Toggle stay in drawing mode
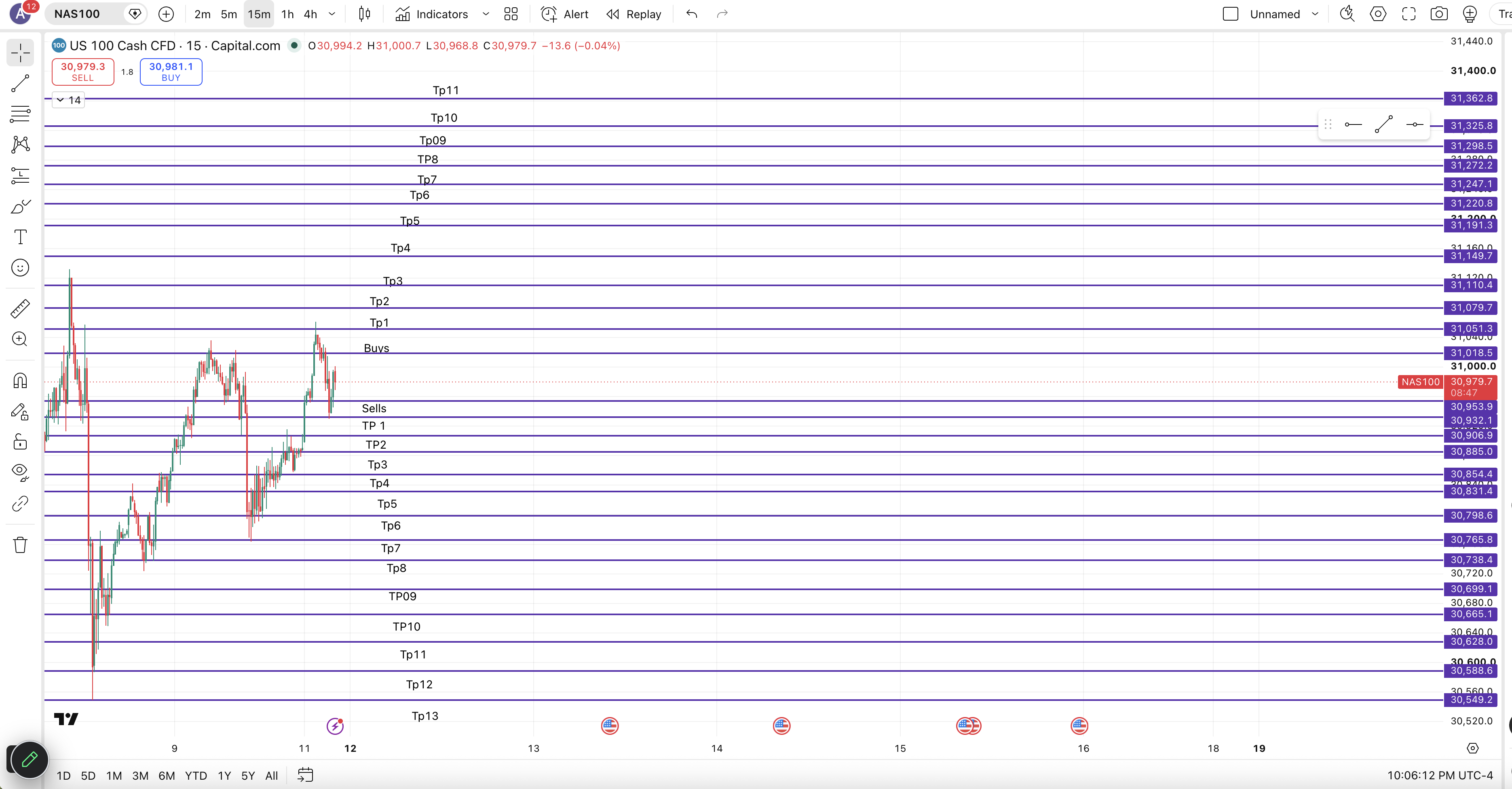1512x789 pixels. point(20,412)
